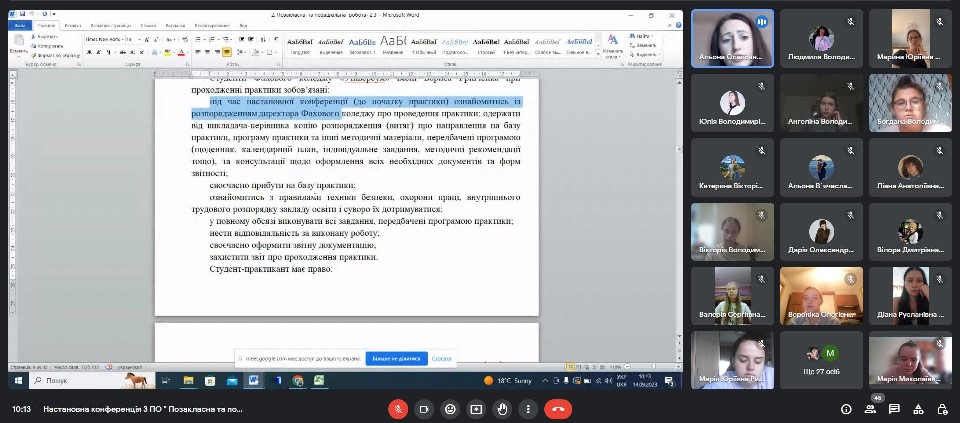The height and width of the screenshot is (423, 960).
Task: Open more options in Meet controls
Action: click(527, 409)
